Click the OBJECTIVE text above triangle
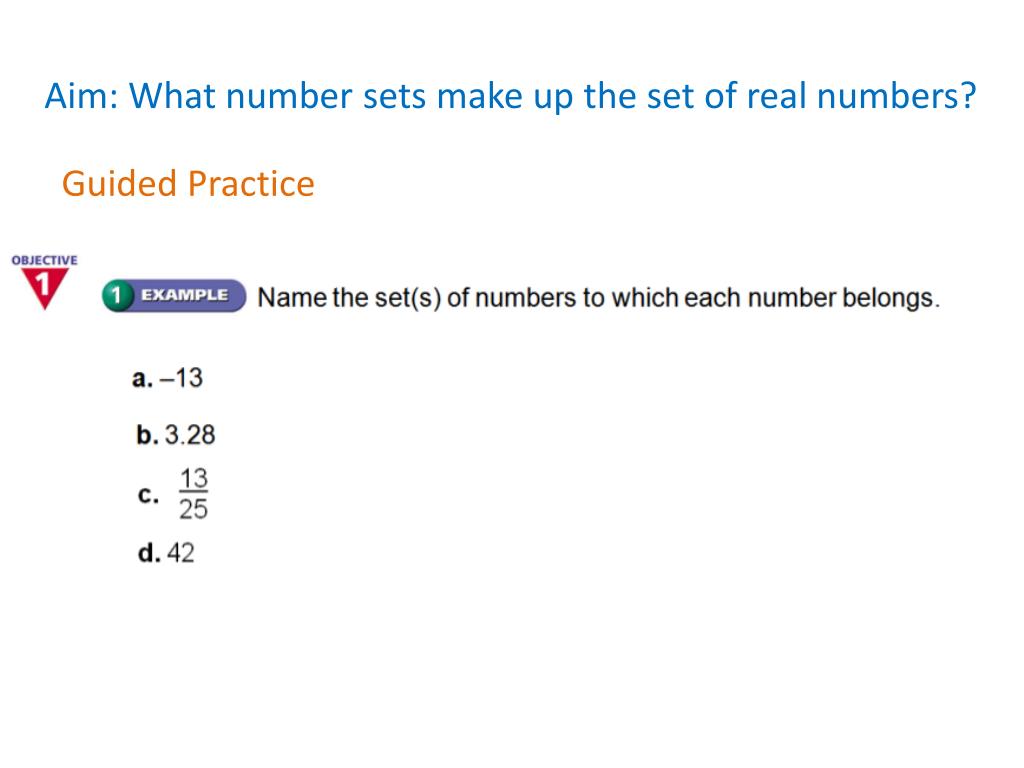This screenshot has height=768, width=1024. point(44,260)
